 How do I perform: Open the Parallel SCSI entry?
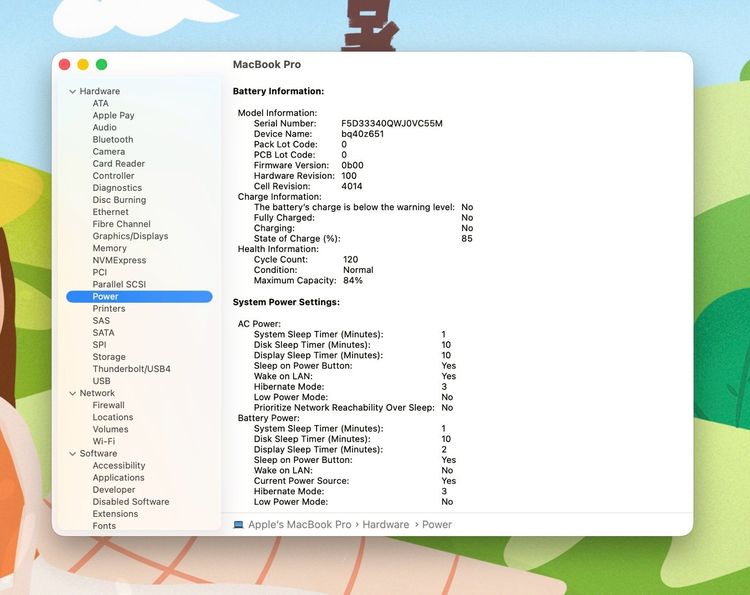119,284
